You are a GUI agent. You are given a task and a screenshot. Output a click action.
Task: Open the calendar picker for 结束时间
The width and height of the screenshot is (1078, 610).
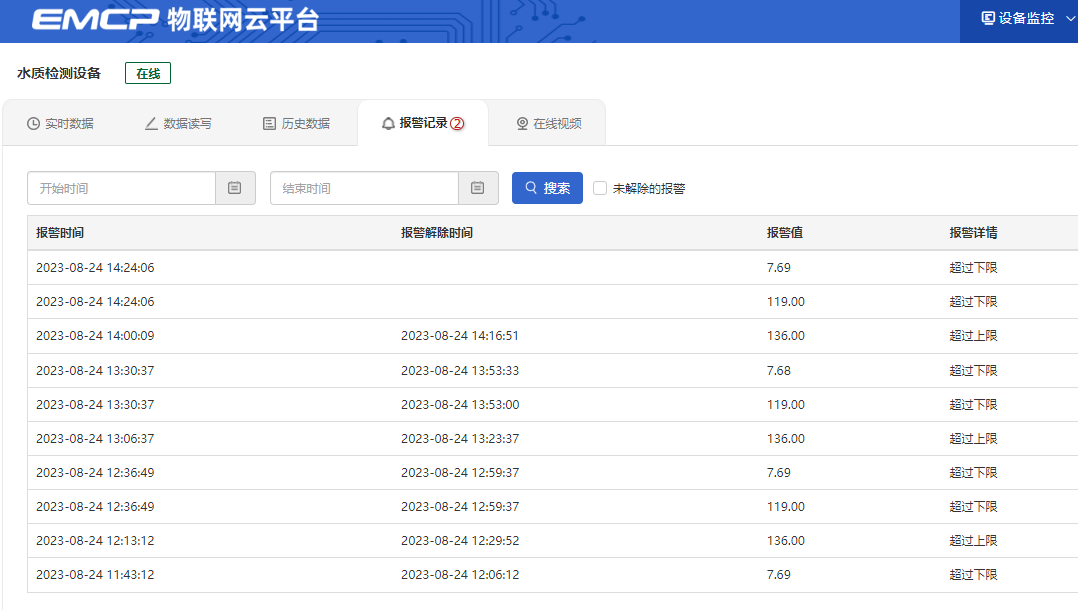pos(478,188)
